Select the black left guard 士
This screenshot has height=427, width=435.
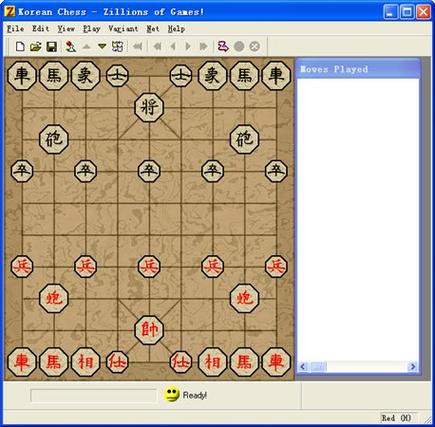pos(117,76)
